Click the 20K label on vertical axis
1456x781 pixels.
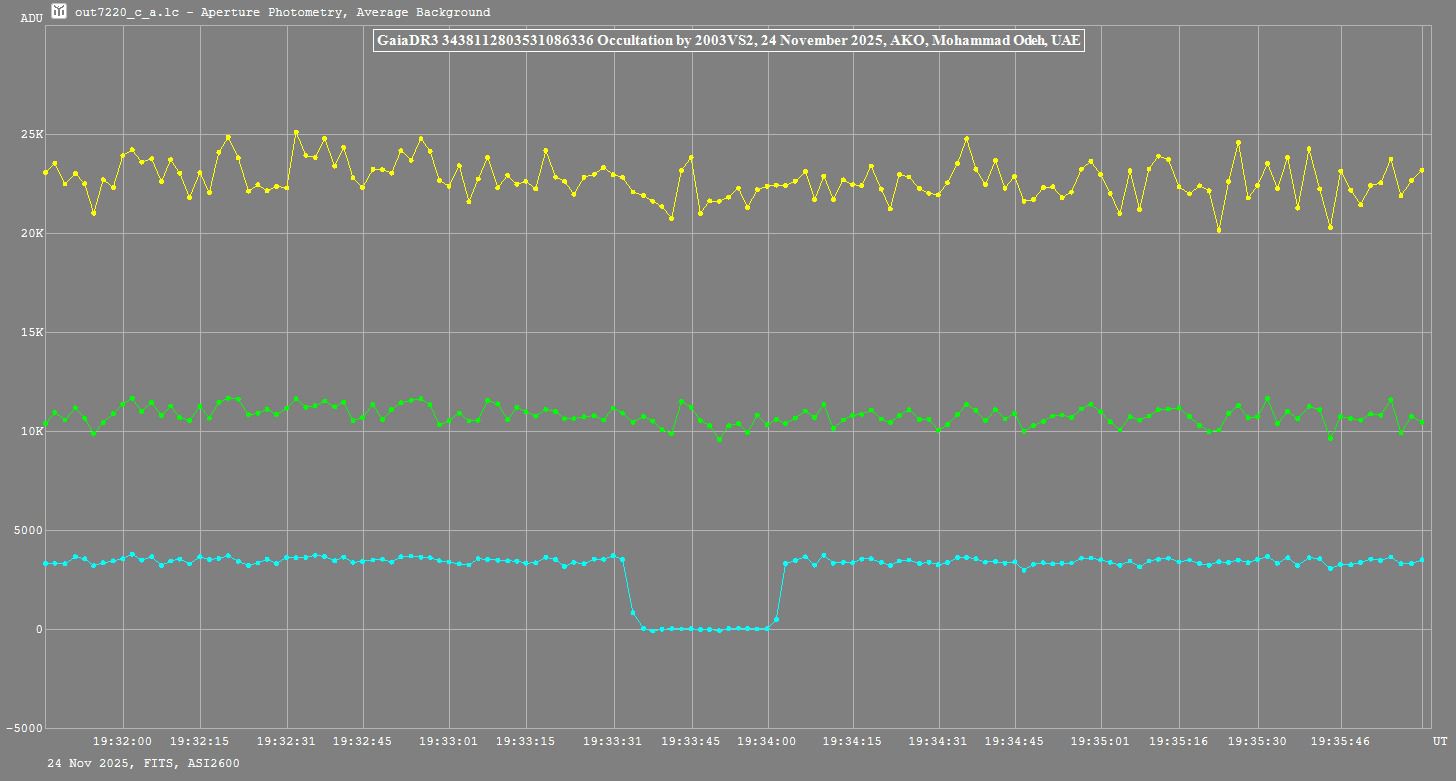click(32, 234)
